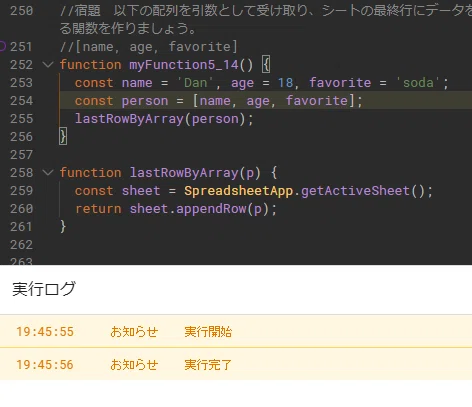472x407 pixels.
Task: Click the appendRow method call
Action: pos(211,209)
